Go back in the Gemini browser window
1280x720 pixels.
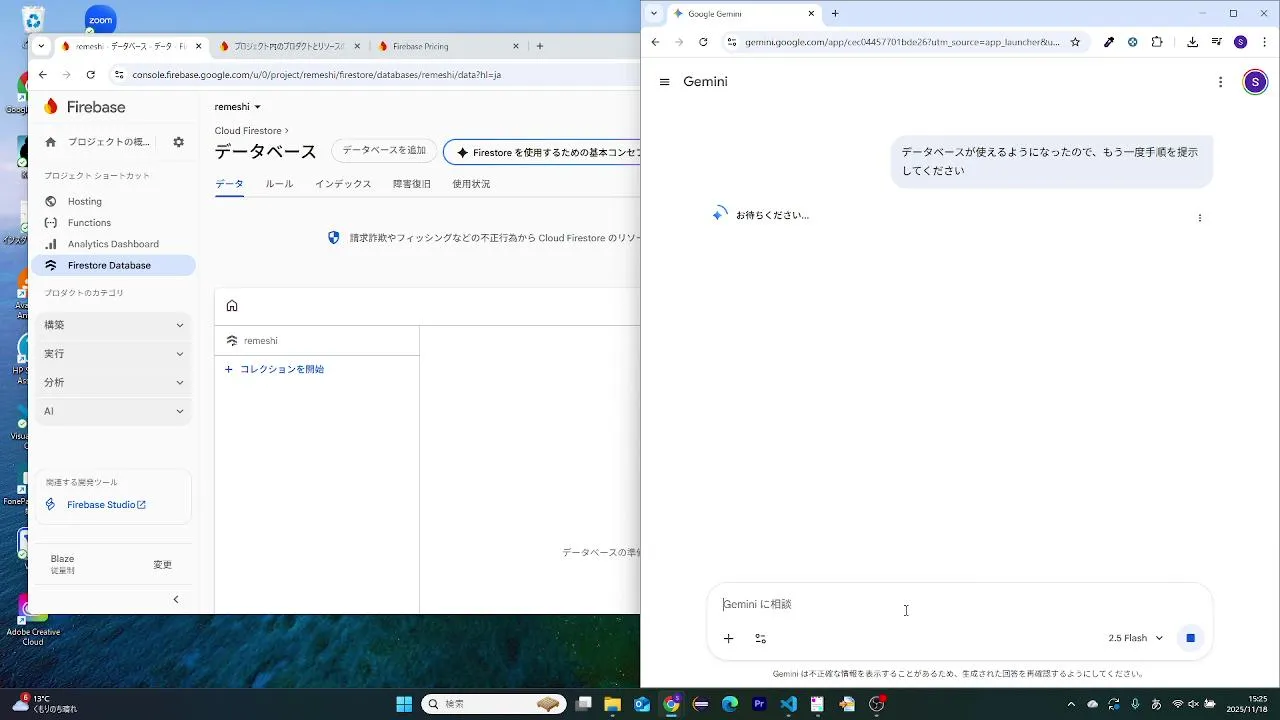tap(655, 42)
